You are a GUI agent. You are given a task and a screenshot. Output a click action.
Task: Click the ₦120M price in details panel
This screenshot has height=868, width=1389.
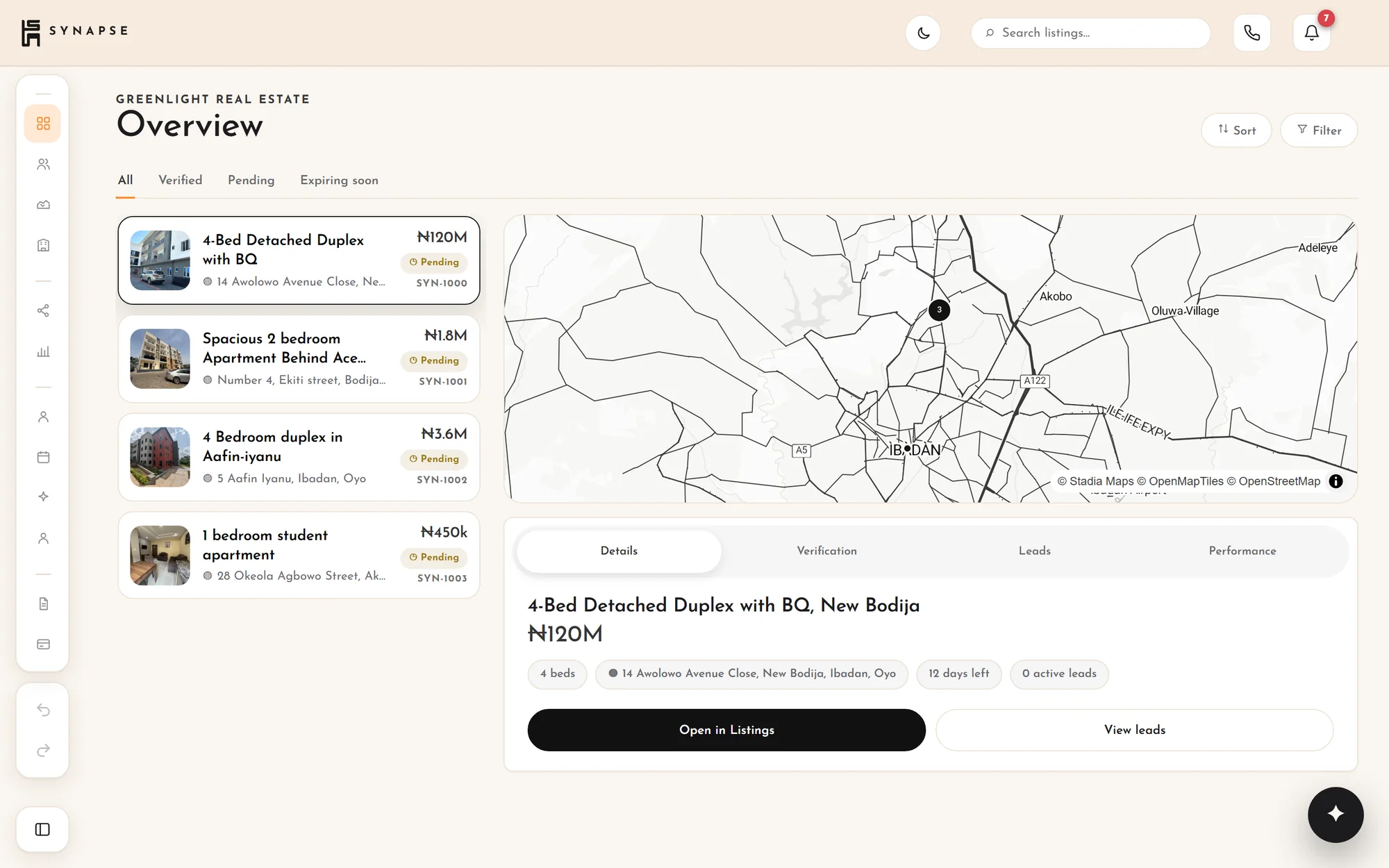click(x=565, y=633)
